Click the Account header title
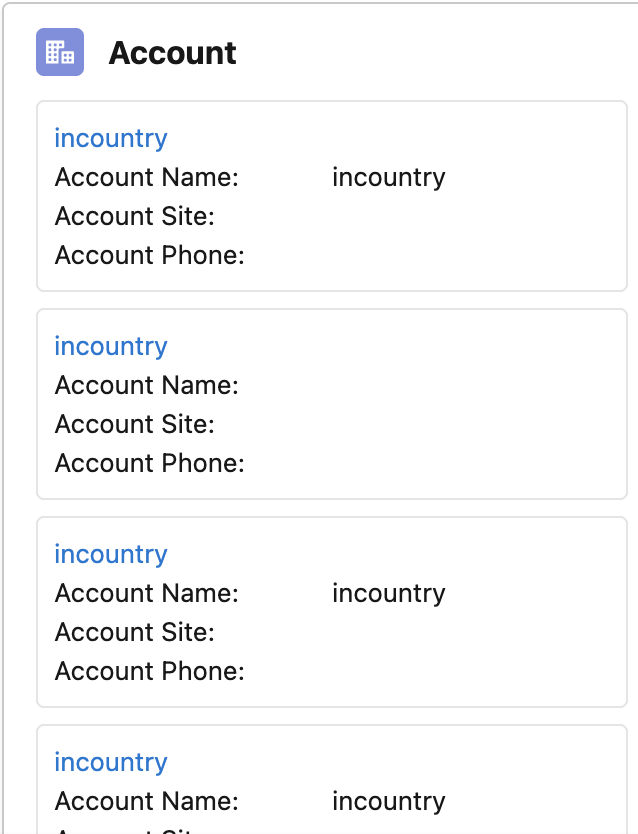Screen dimensions: 638x834 pos(172,53)
